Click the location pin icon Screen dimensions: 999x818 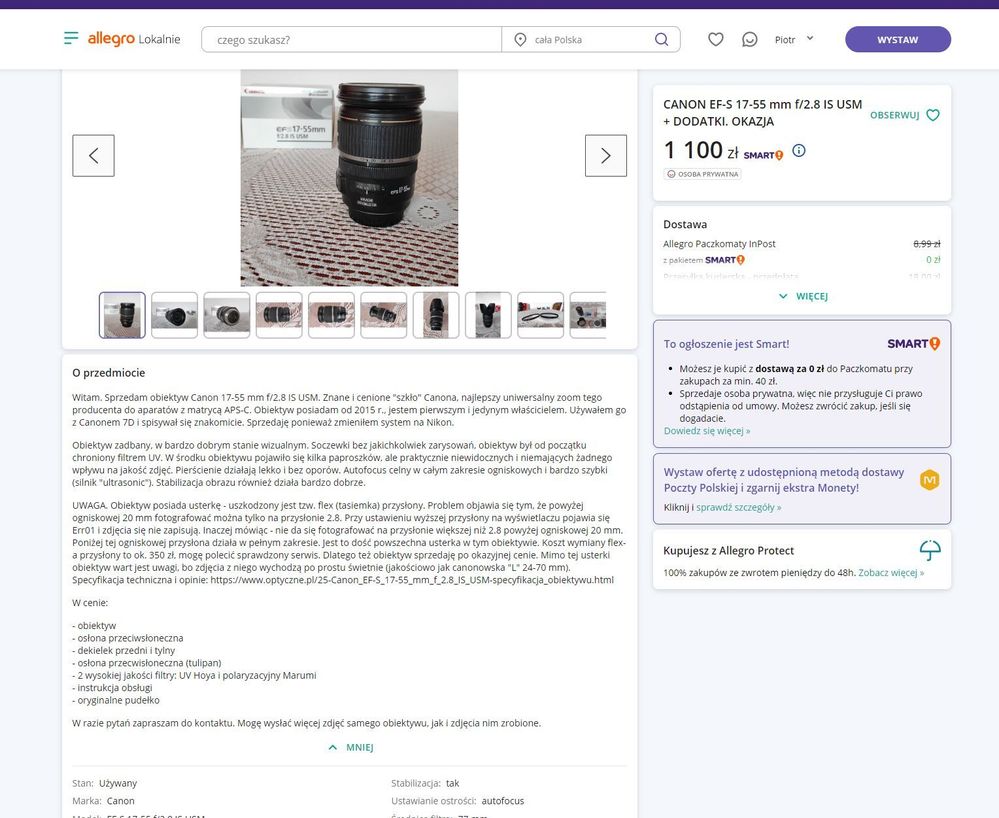pos(520,40)
